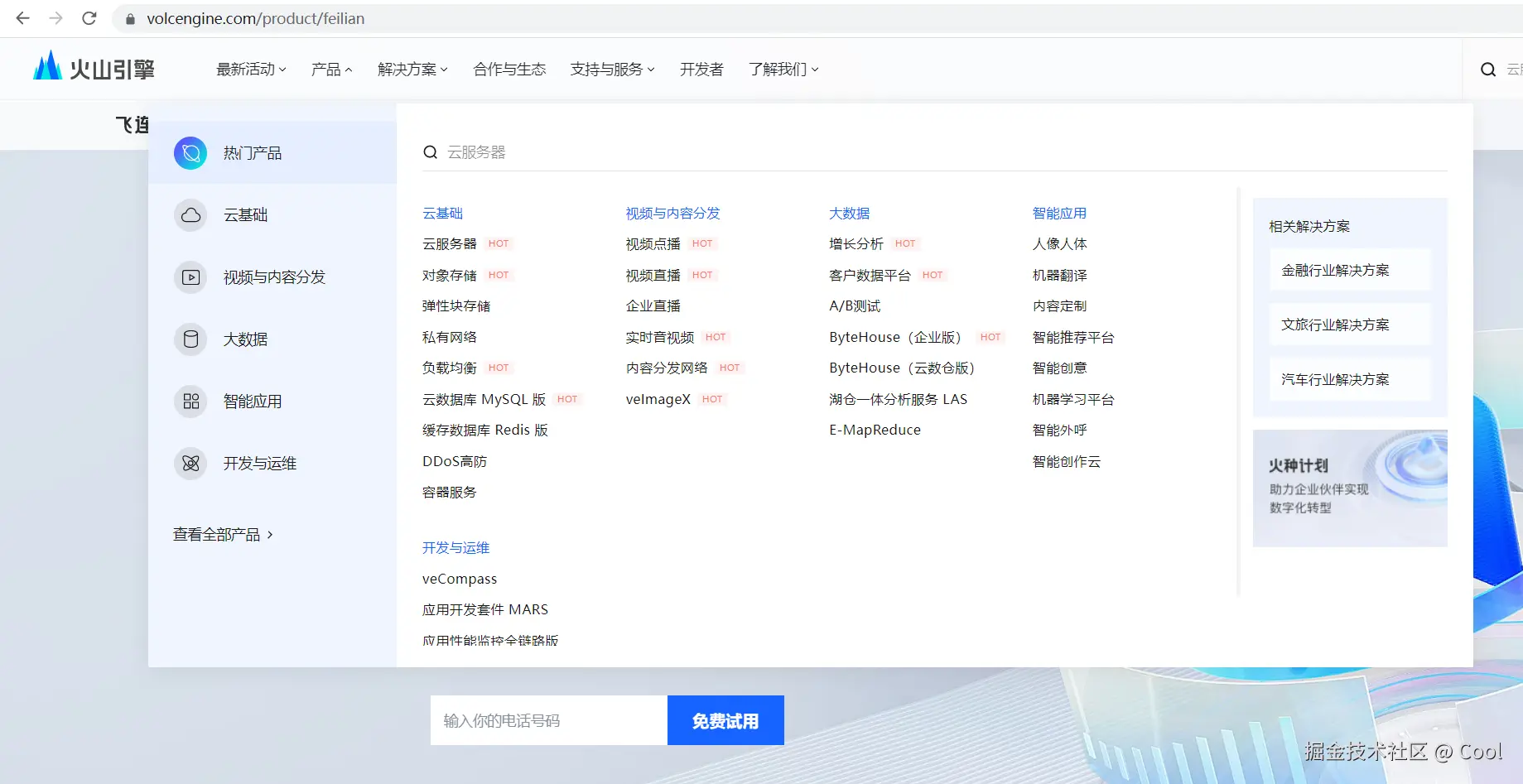Click the 火种计划 promo banner
Viewport: 1523px width, 784px height.
coord(1350,488)
